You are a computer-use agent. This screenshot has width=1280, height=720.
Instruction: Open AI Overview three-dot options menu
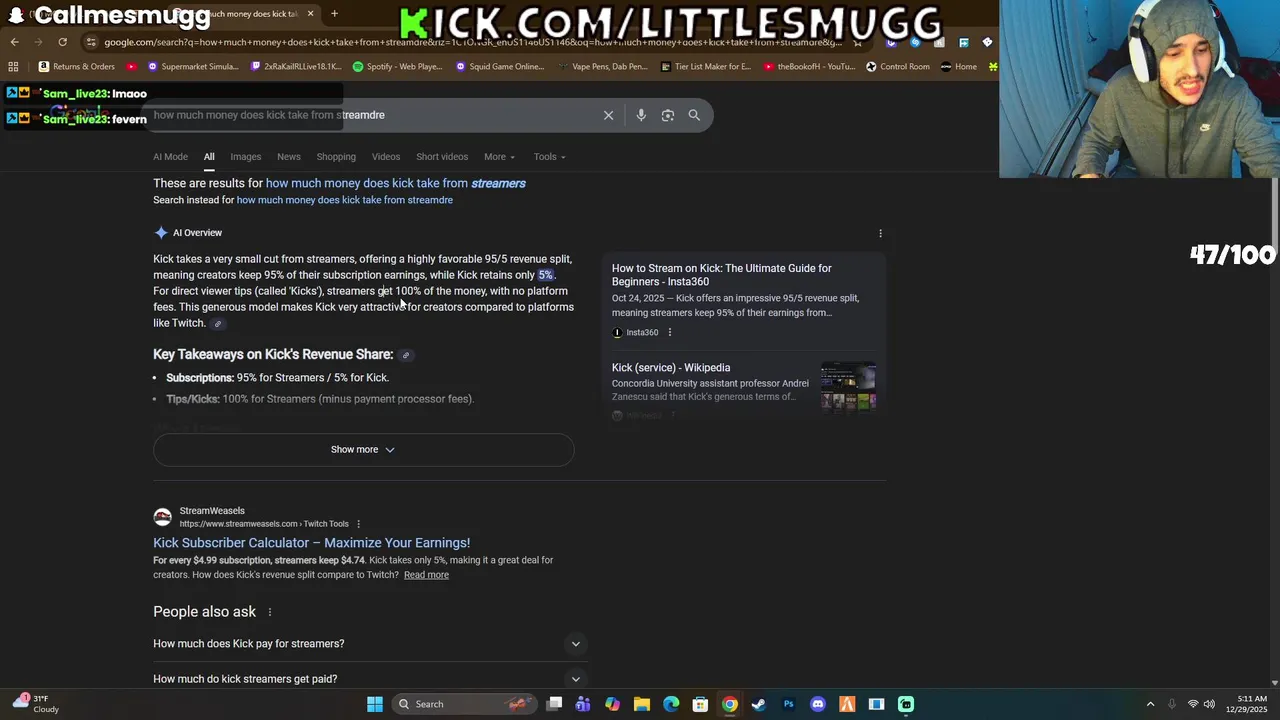tap(880, 233)
